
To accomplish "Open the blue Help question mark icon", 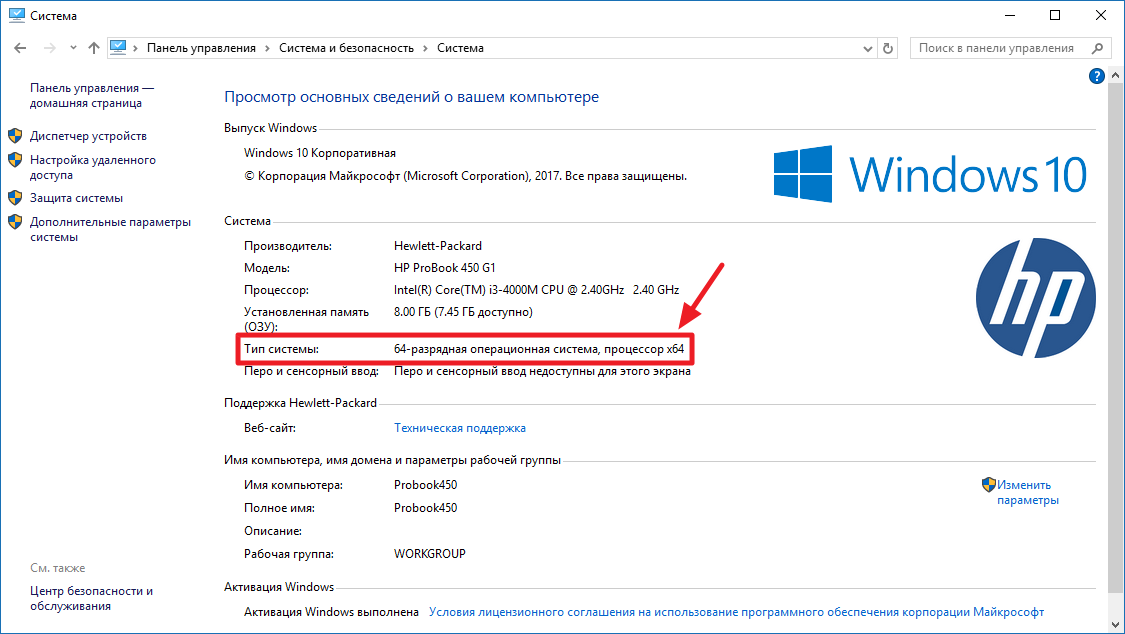I will point(1096,76).
